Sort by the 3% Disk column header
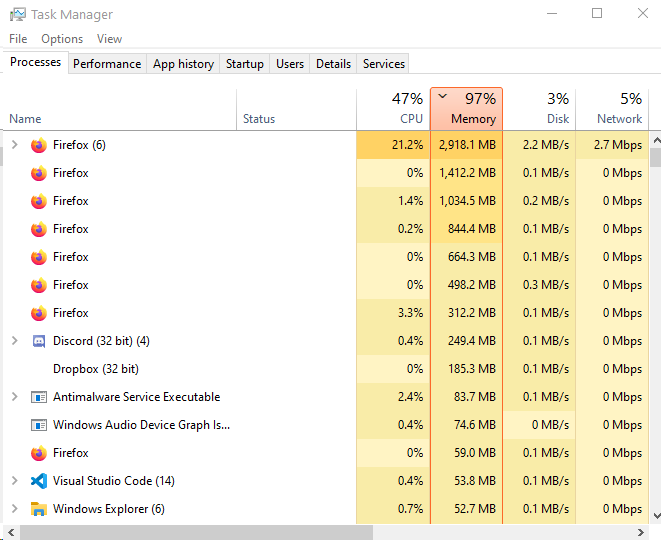This screenshot has width=661, height=540. pyautogui.click(x=539, y=110)
